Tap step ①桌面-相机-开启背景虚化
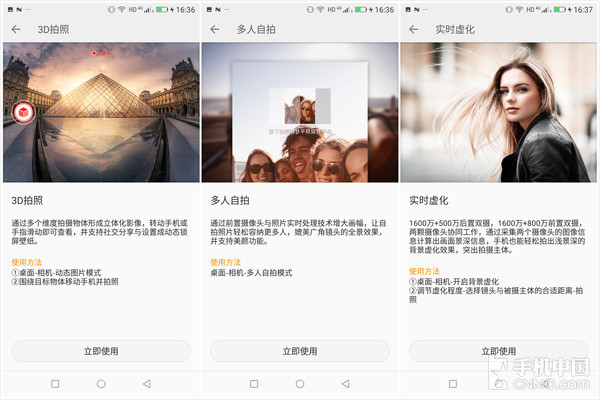The image size is (600, 400). [454, 282]
